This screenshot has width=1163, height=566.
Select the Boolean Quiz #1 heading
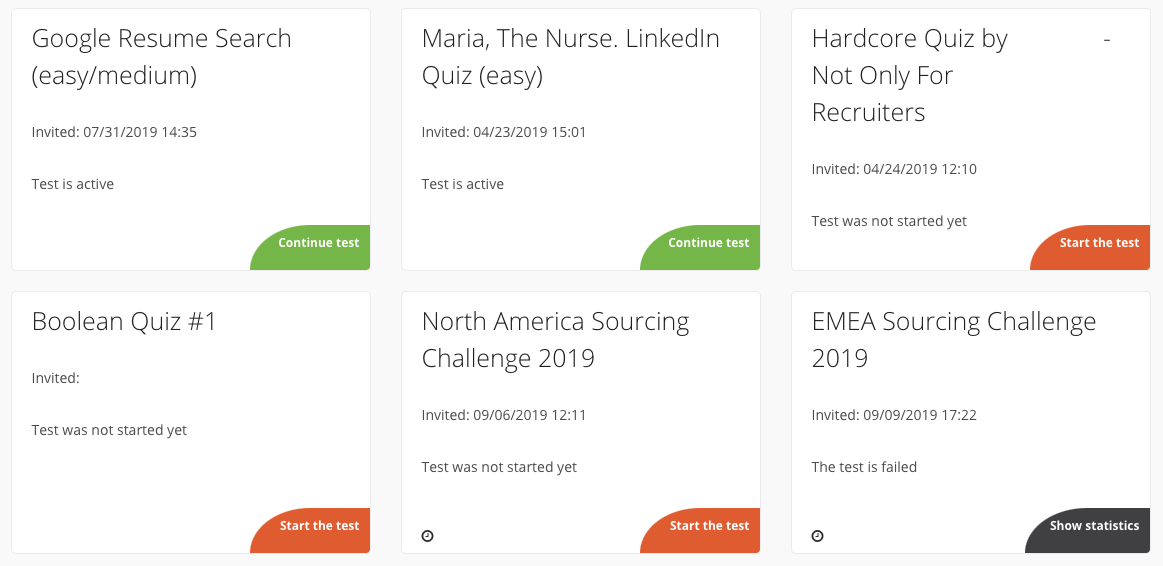click(124, 321)
